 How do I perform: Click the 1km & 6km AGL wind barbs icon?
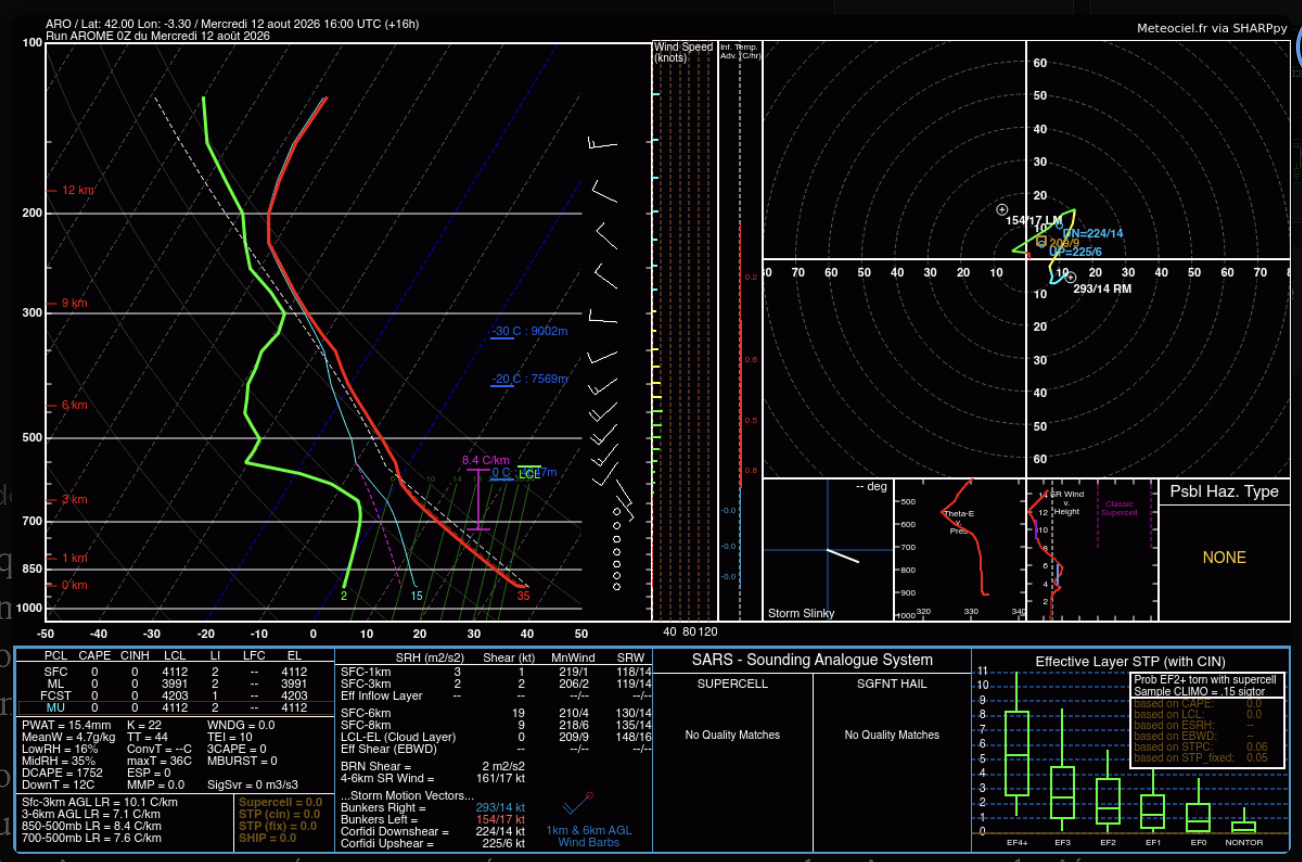(x=577, y=803)
